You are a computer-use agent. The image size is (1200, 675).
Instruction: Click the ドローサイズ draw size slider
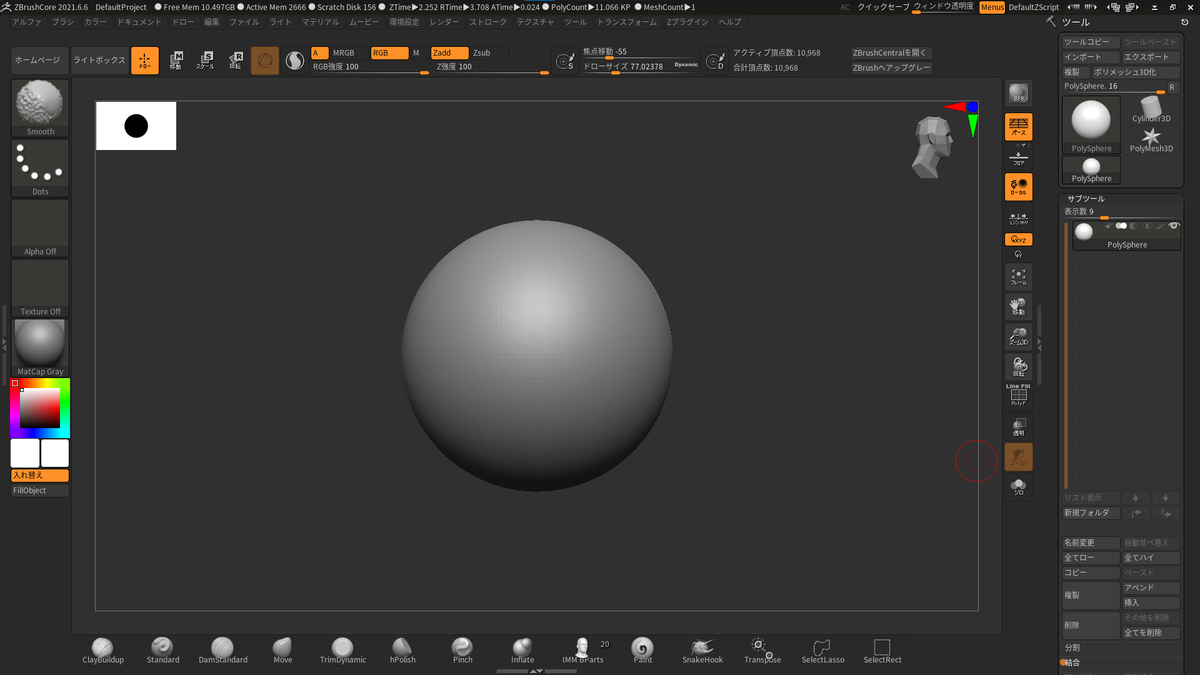[626, 67]
